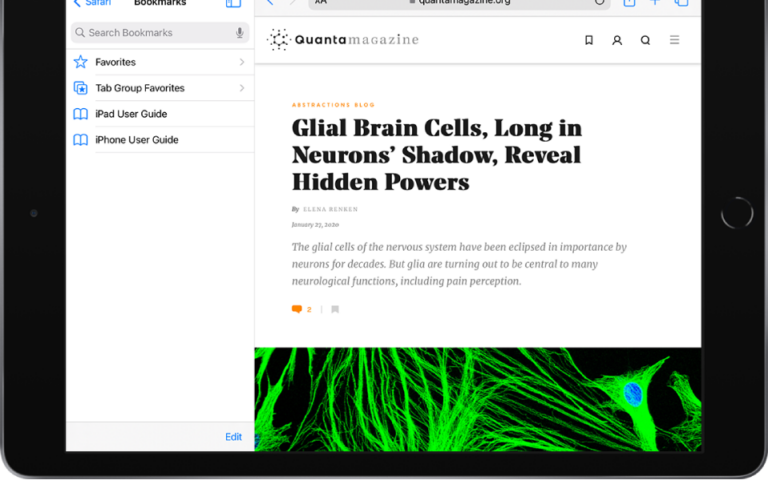
Task: Hide the Safari sidebar panel icon
Action: coord(234,3)
